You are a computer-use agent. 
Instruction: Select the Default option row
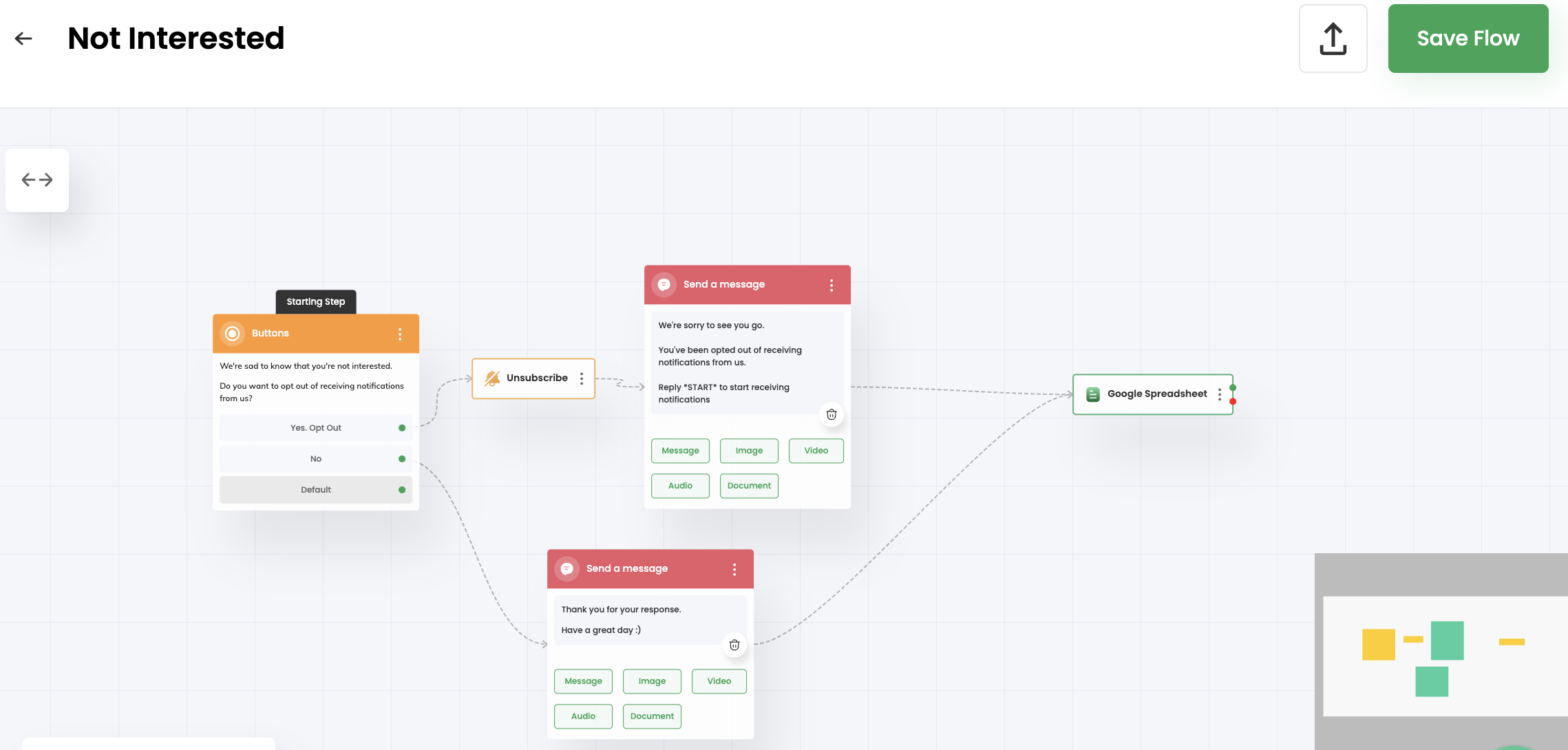coord(316,490)
